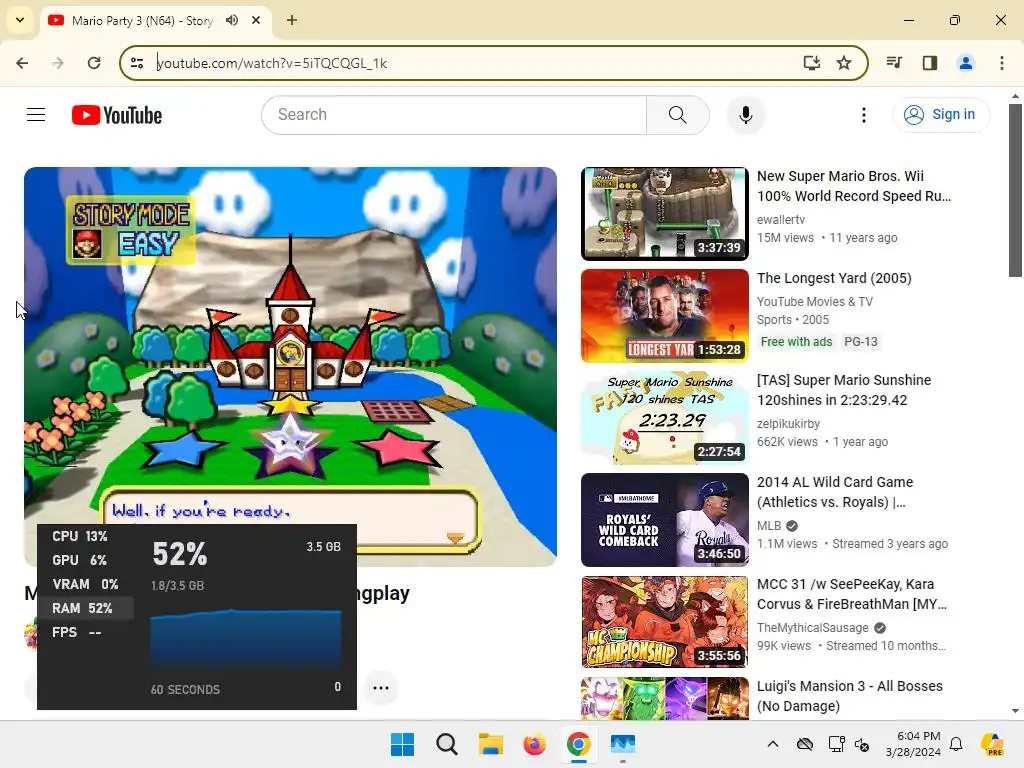Bookmark this tab with the star

click(x=844, y=63)
